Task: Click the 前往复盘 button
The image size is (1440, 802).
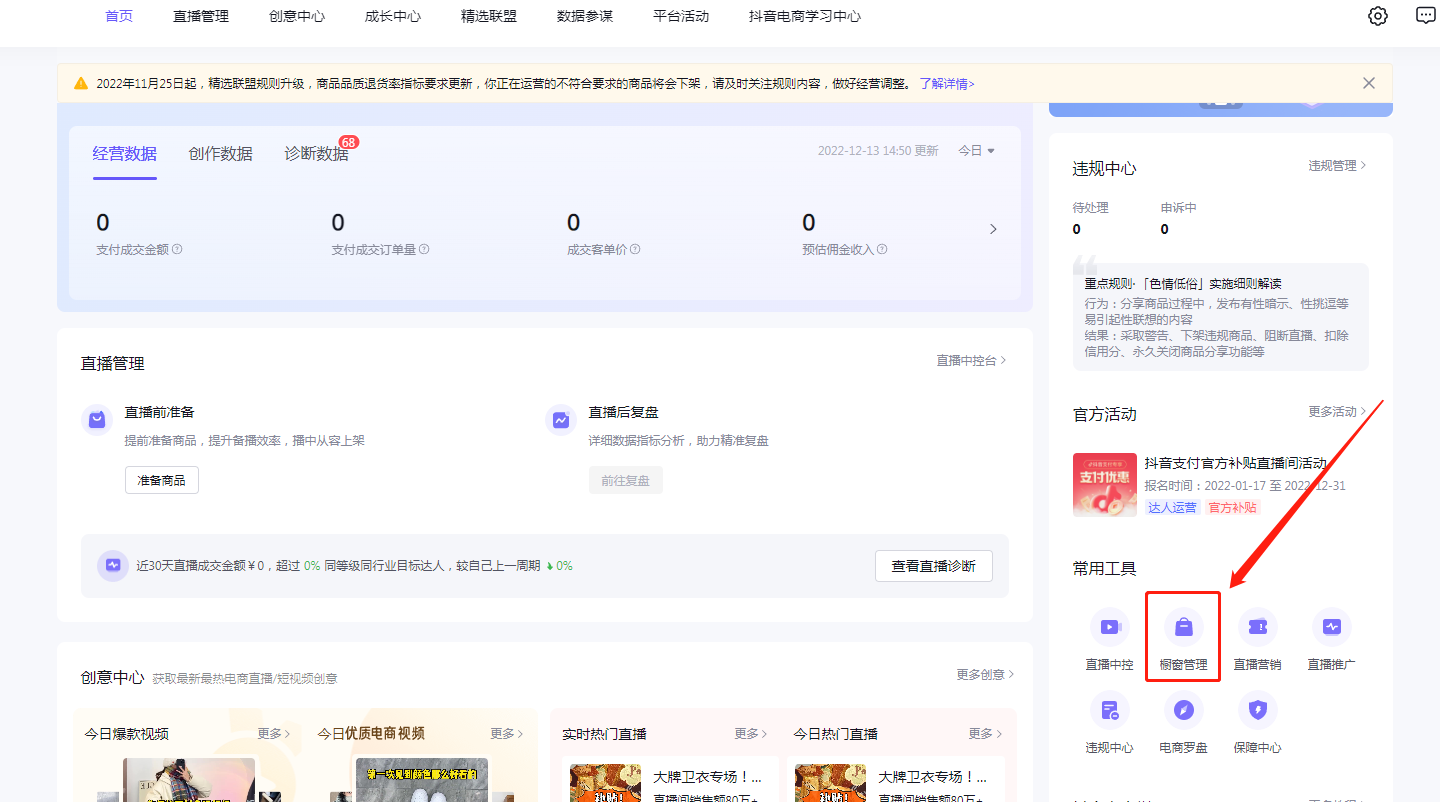Action: tap(626, 480)
